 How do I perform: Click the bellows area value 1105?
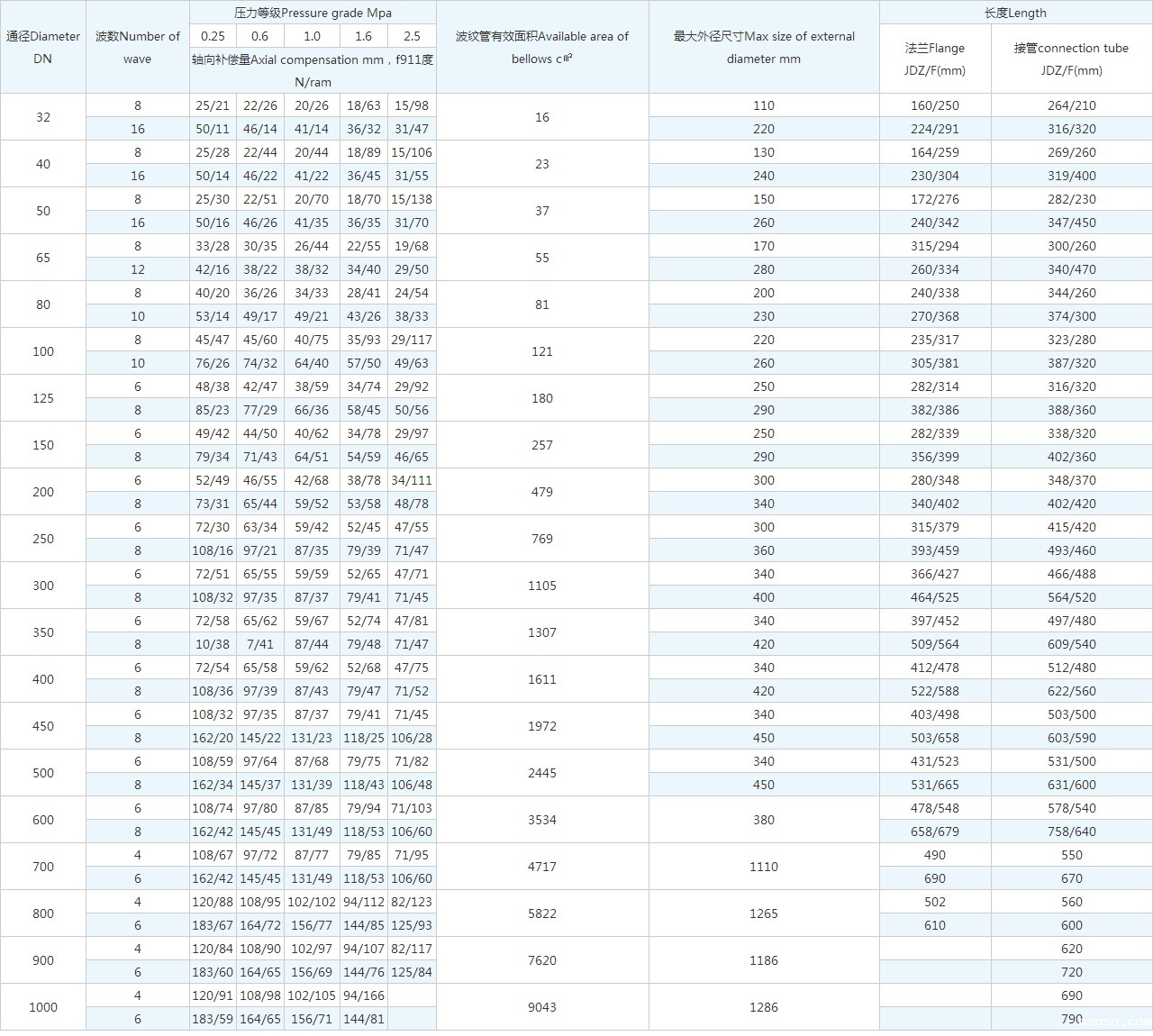(x=542, y=586)
